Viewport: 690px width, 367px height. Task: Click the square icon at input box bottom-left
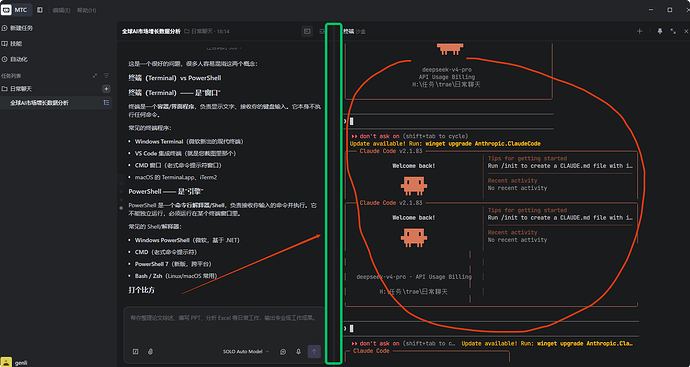(136, 352)
